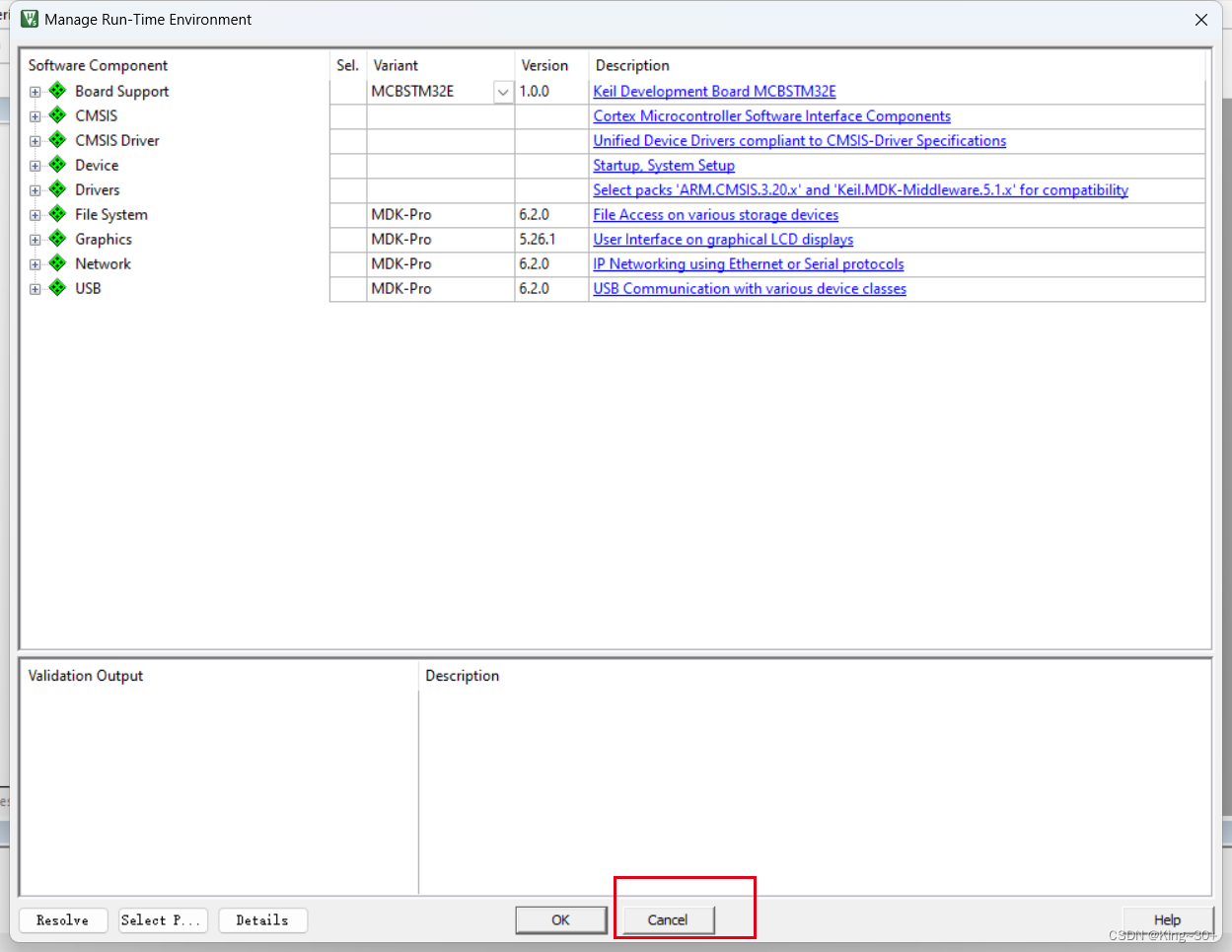Select the CMSIS Driver tree label

tap(116, 140)
